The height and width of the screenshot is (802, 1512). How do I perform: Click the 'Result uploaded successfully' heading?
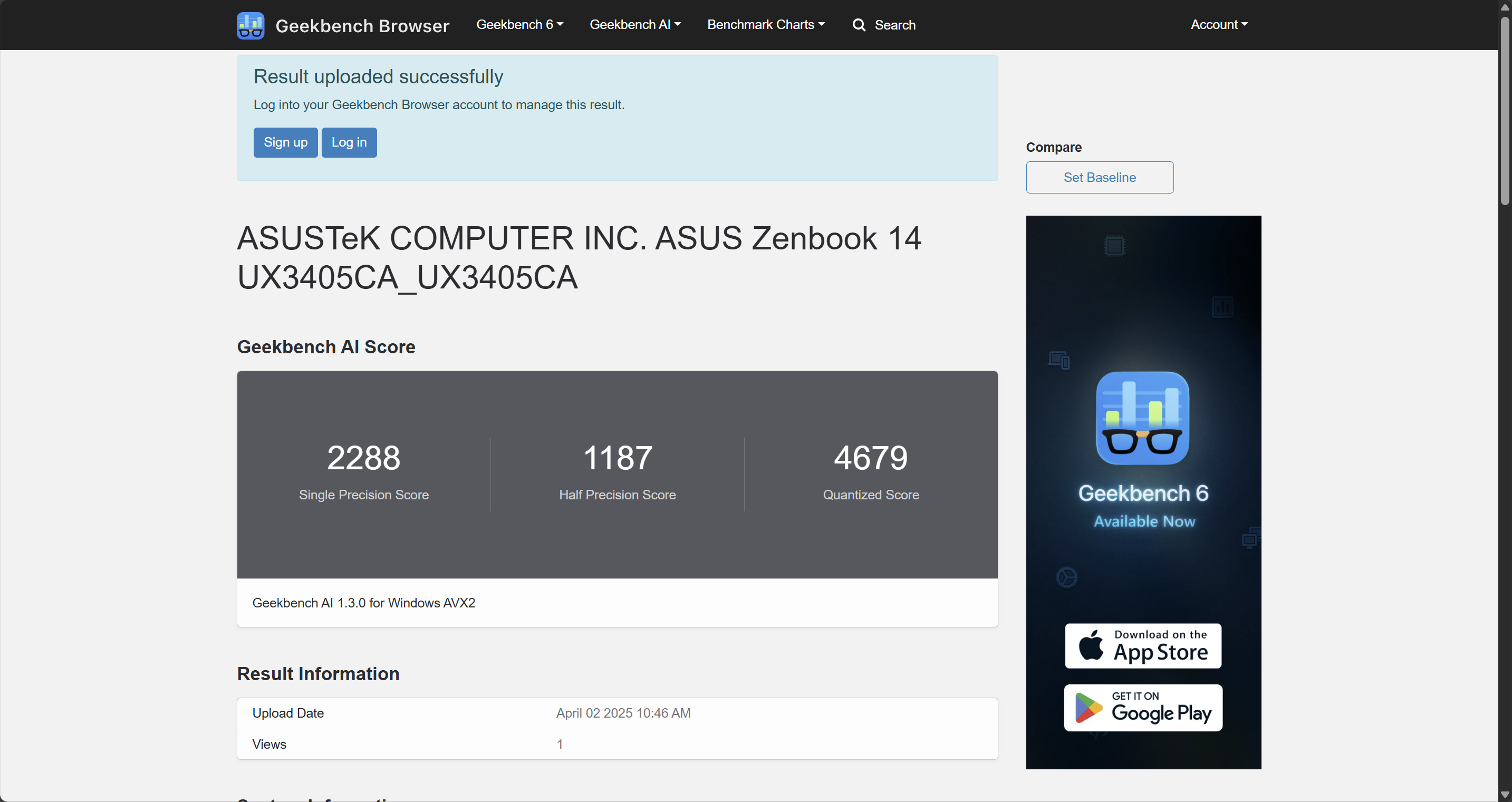tap(378, 76)
